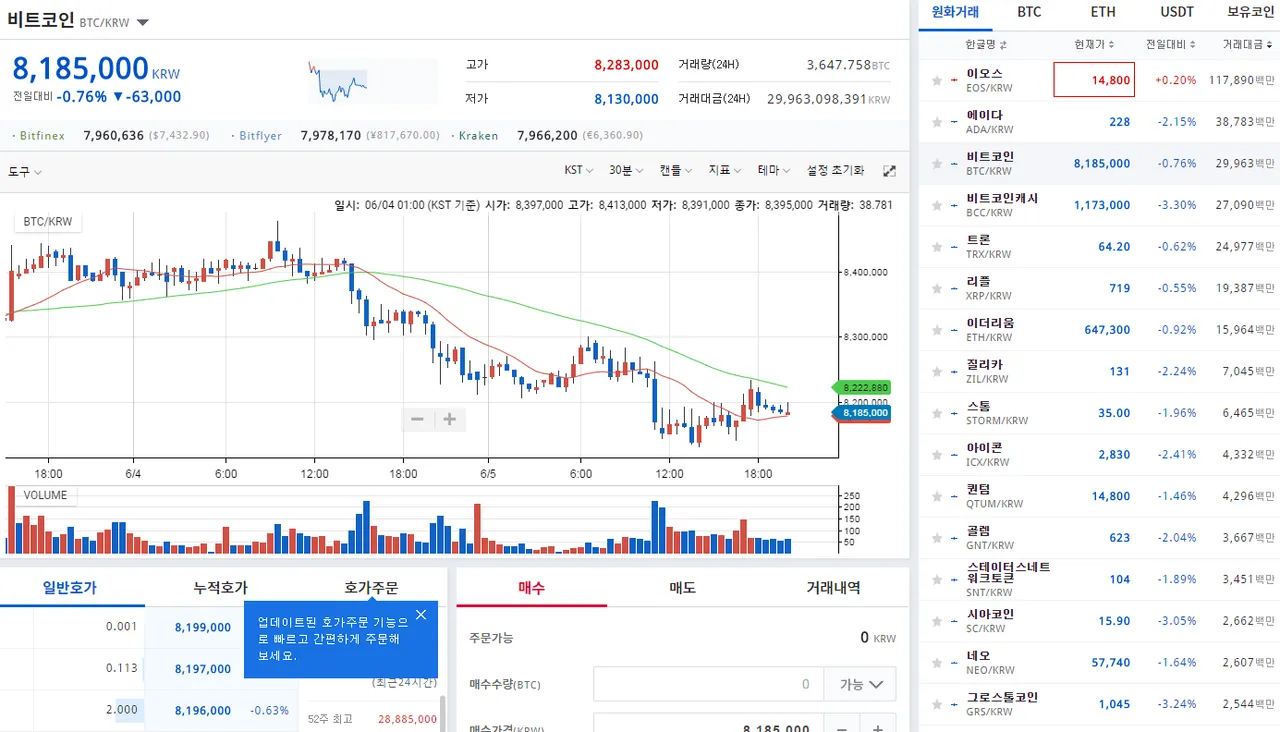Image resolution: width=1280 pixels, height=732 pixels.
Task: Toggle favorite star for 에이다 ADA/KRW
Action: tap(937, 122)
